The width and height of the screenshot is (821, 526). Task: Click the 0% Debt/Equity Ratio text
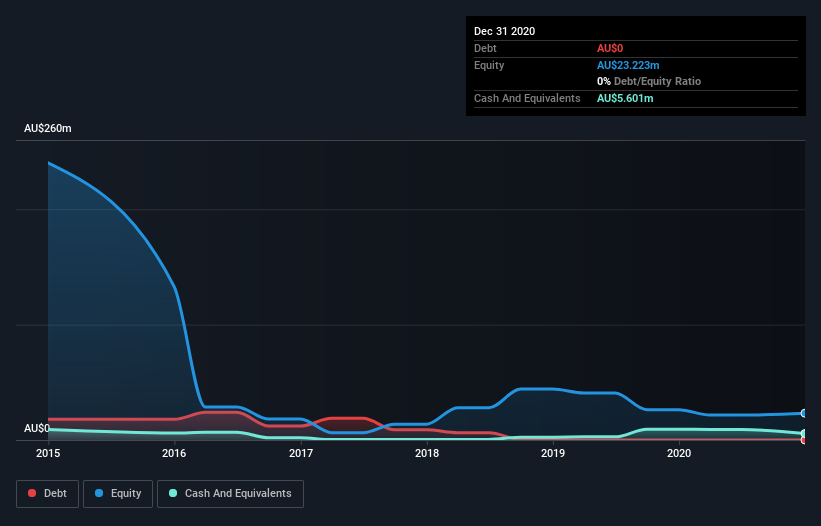pyautogui.click(x=649, y=81)
